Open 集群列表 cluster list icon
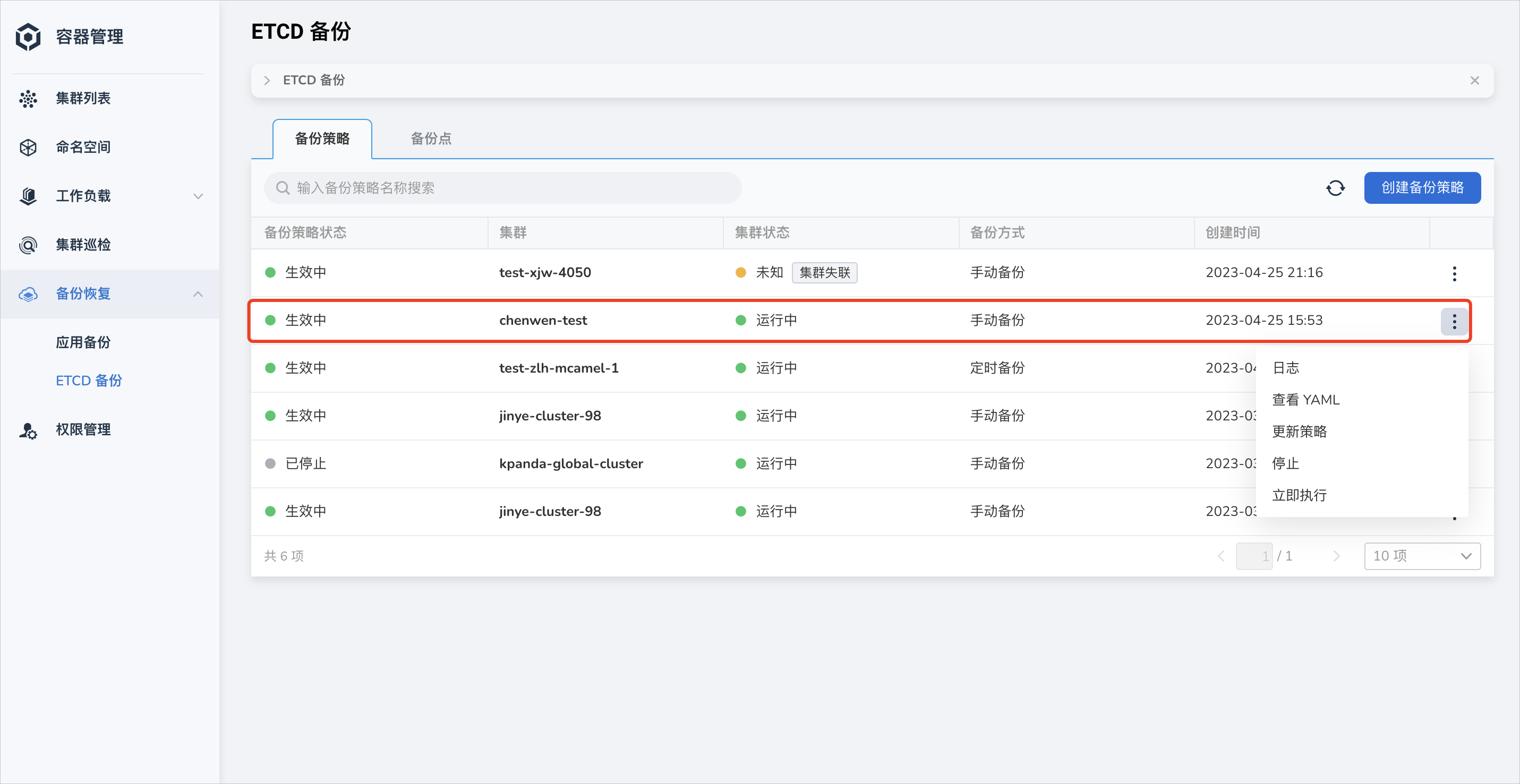The width and height of the screenshot is (1520, 784). [x=28, y=99]
